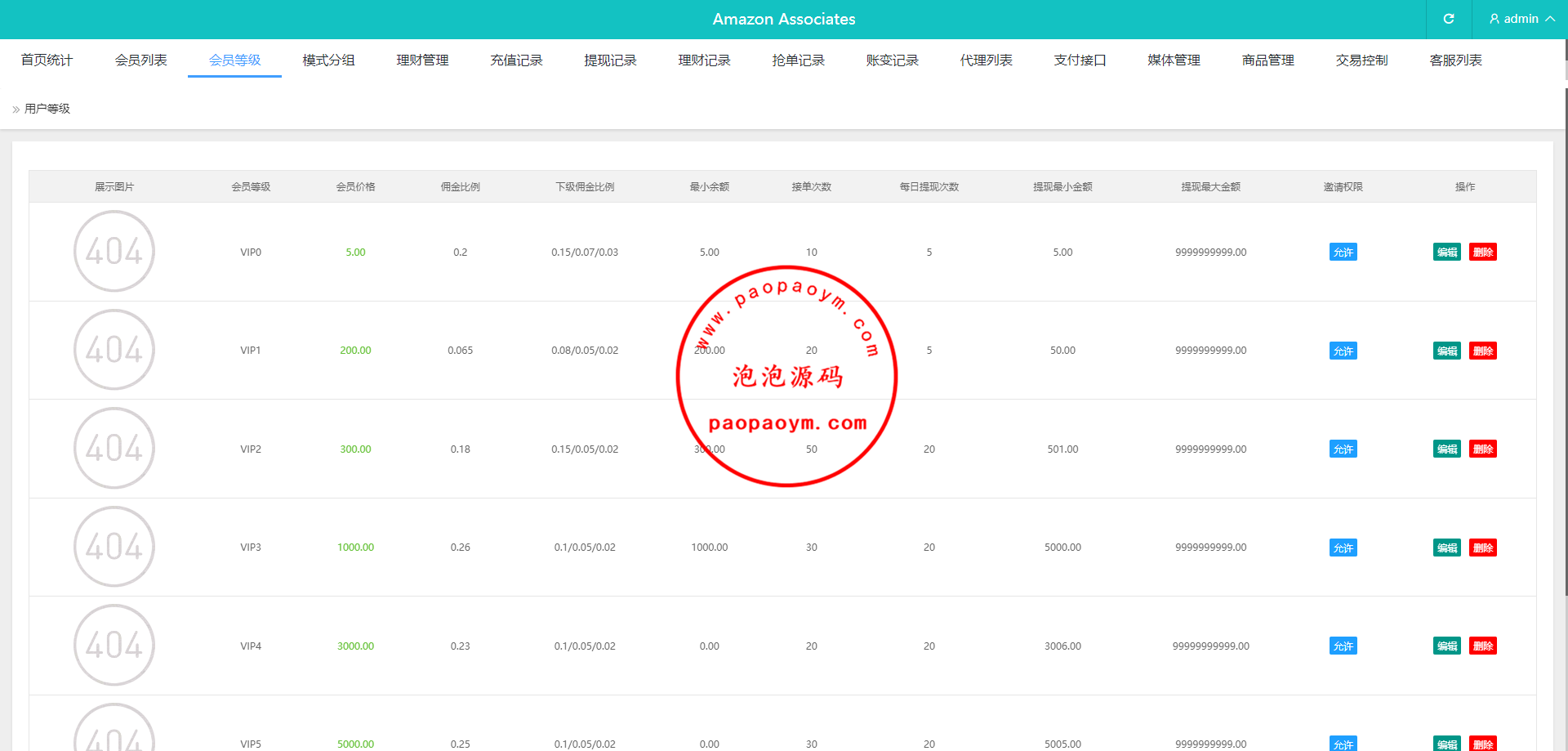Click the refresh icon in the top bar
1568x751 pixels.
click(x=1449, y=19)
